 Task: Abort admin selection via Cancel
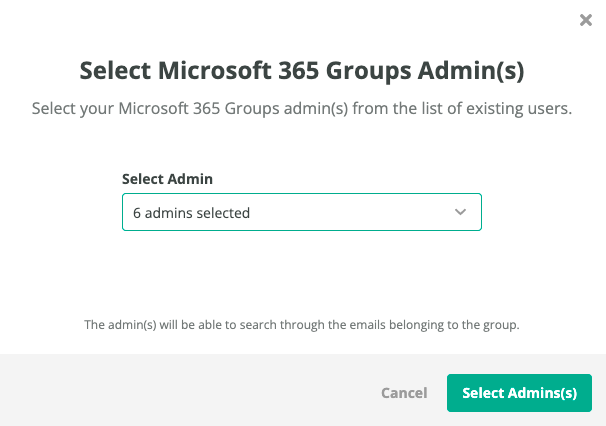404,393
